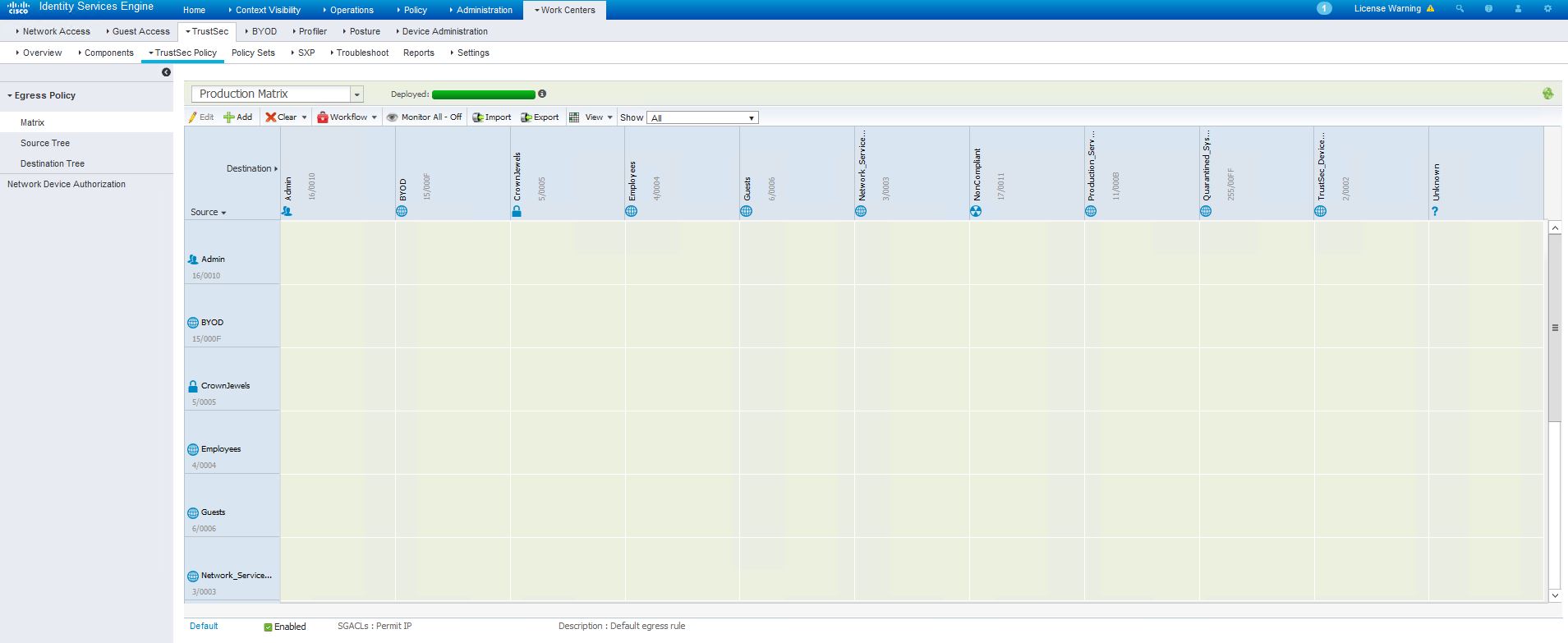This screenshot has height=643, width=1568.
Task: Open the Home tab
Action: coord(194,10)
